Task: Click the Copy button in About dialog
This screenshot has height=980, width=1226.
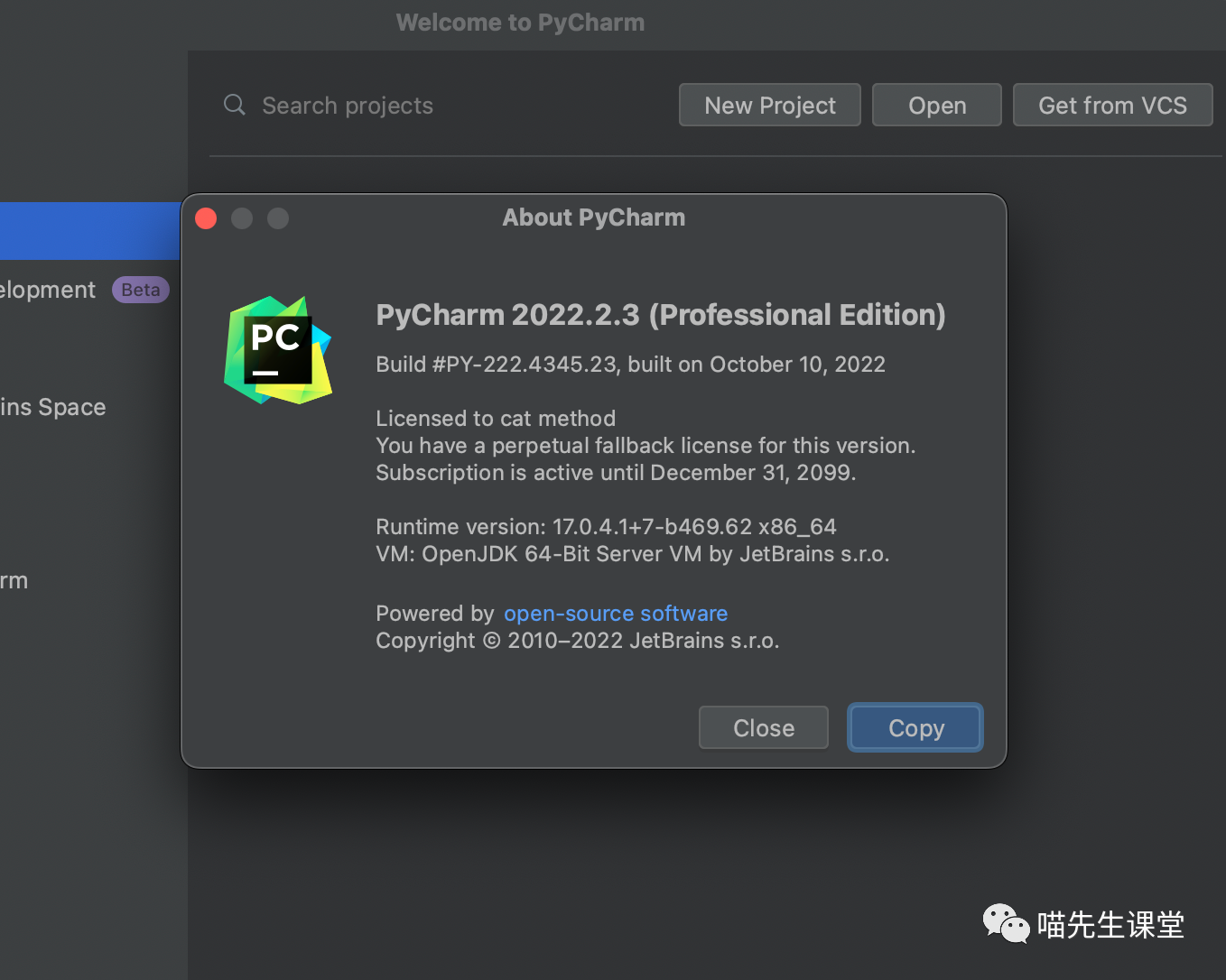Action: click(x=915, y=727)
